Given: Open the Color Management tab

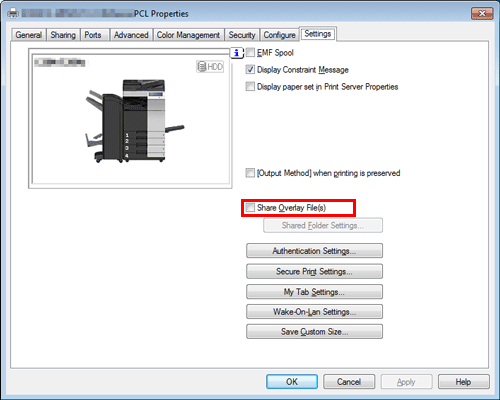Looking at the screenshot, I should tap(188, 35).
